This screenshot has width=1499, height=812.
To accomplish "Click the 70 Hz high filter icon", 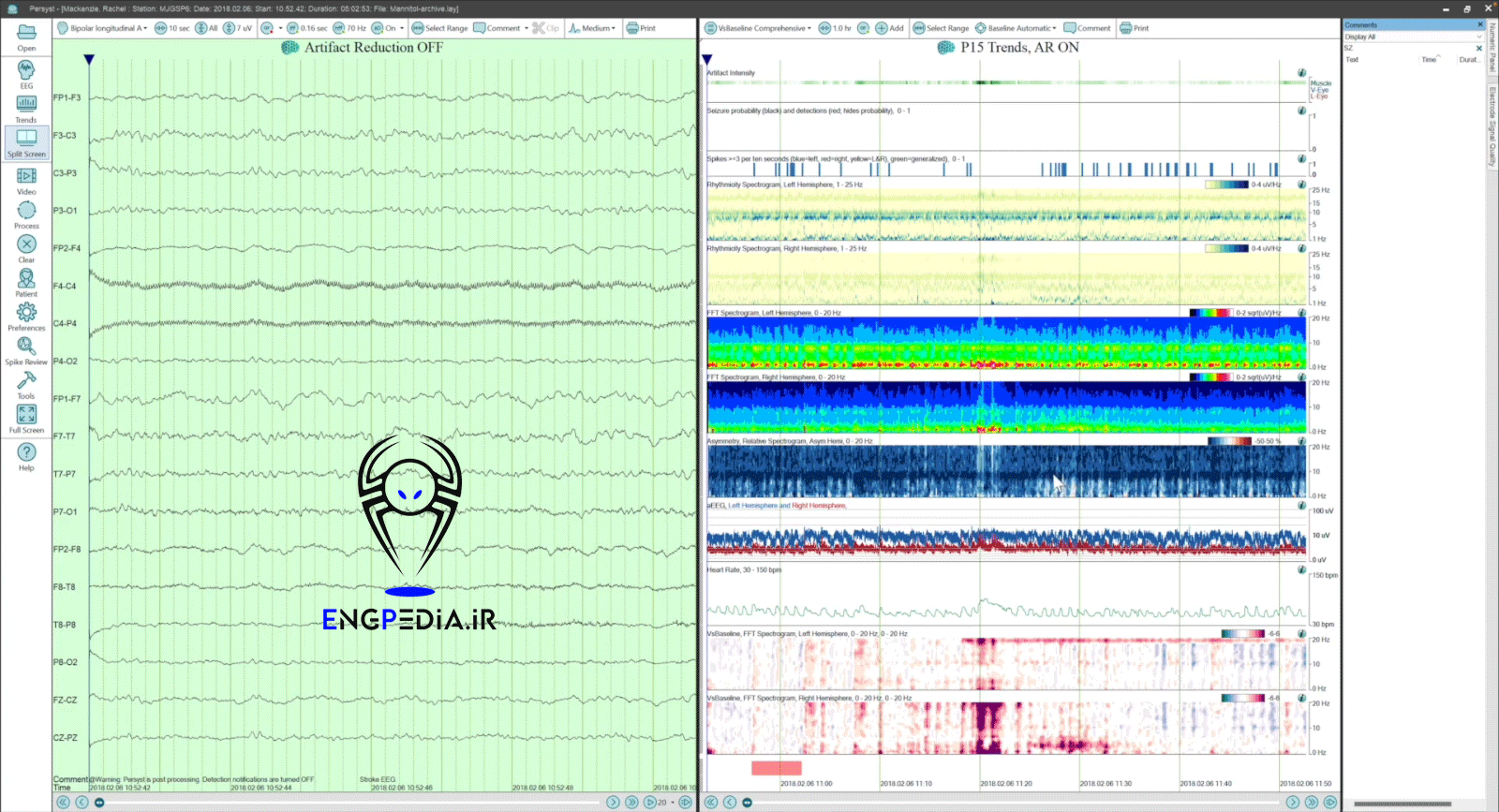I will click(x=338, y=28).
